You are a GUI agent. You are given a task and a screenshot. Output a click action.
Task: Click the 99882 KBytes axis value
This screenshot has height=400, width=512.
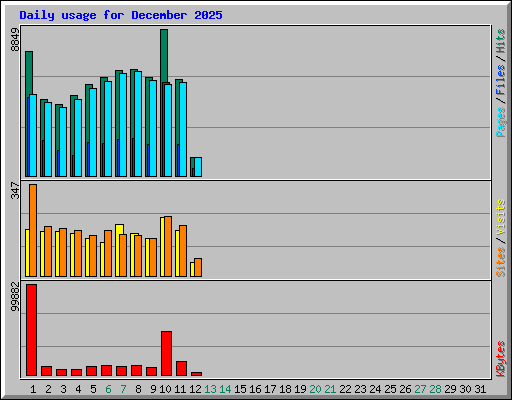point(15,297)
